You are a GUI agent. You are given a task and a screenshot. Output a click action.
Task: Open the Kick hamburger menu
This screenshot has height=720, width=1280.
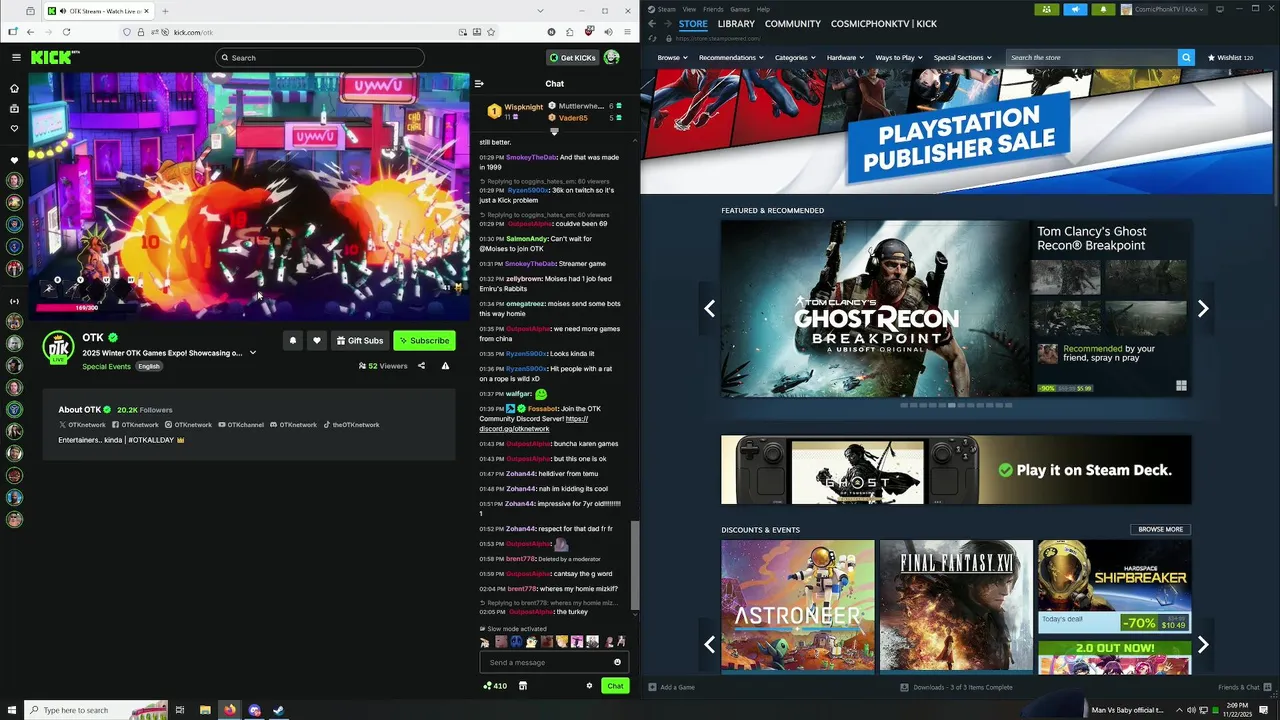coord(16,57)
